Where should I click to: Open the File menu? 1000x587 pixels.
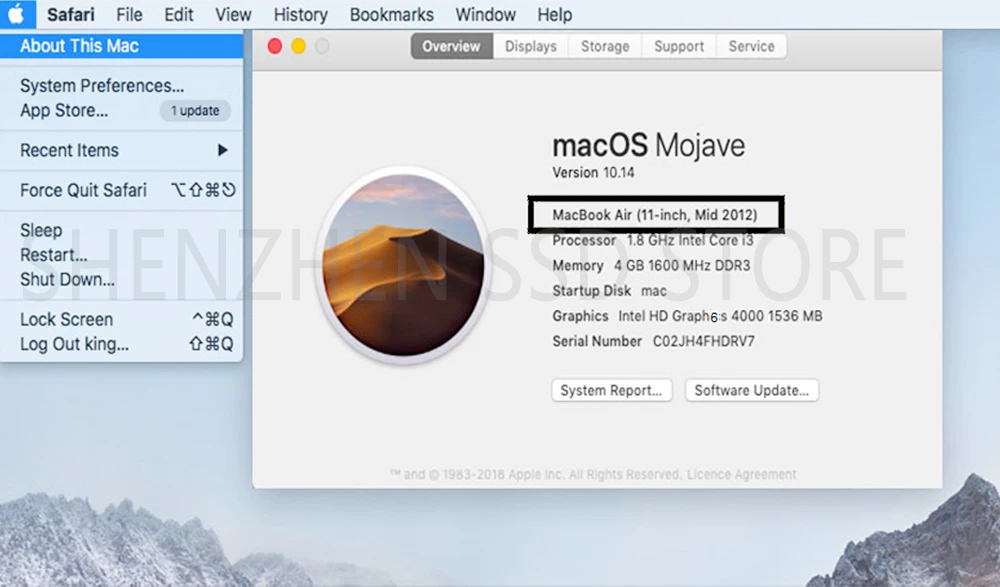(129, 14)
